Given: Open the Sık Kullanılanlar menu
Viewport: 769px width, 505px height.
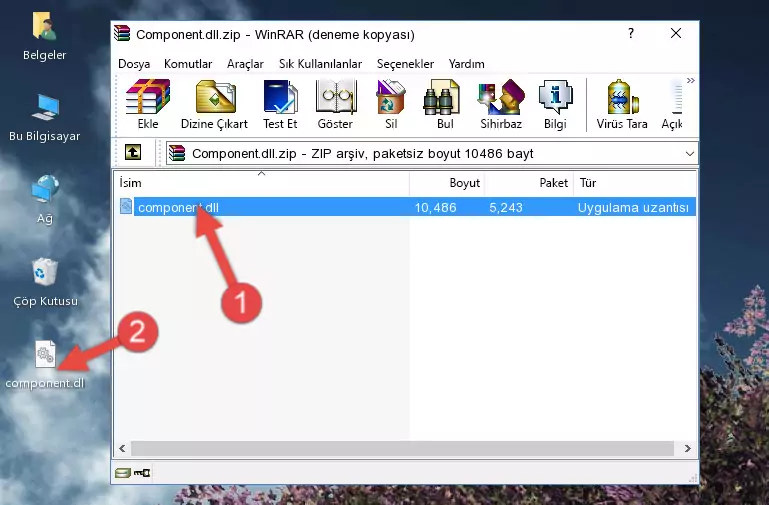Looking at the screenshot, I should 320,64.
